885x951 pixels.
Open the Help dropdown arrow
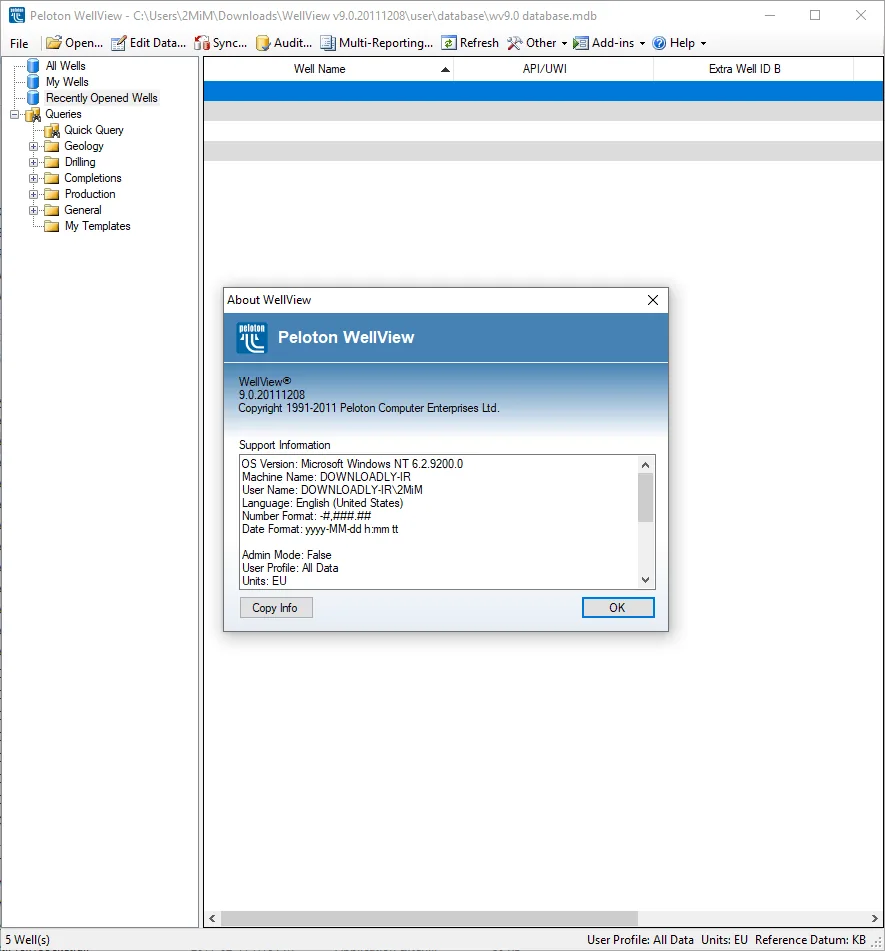point(704,44)
